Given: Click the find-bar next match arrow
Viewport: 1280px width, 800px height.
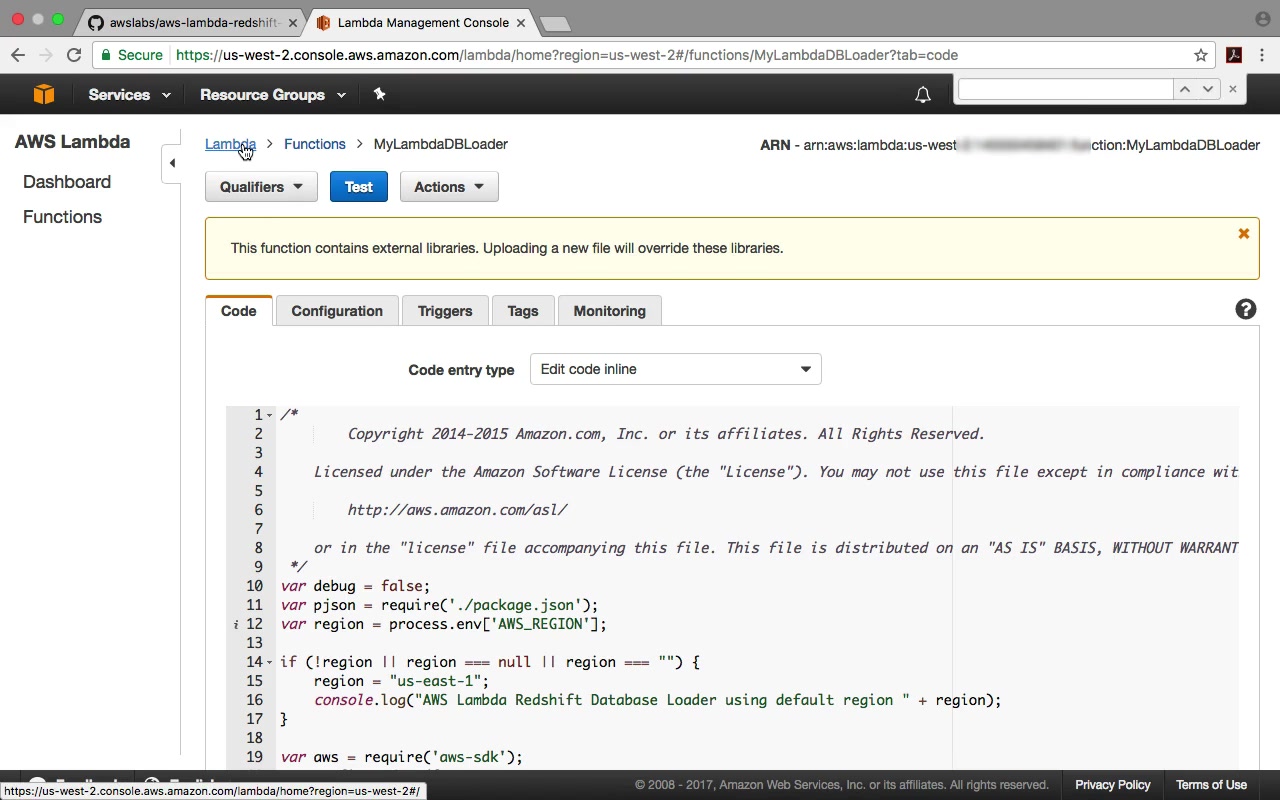Looking at the screenshot, I should point(1208,89).
